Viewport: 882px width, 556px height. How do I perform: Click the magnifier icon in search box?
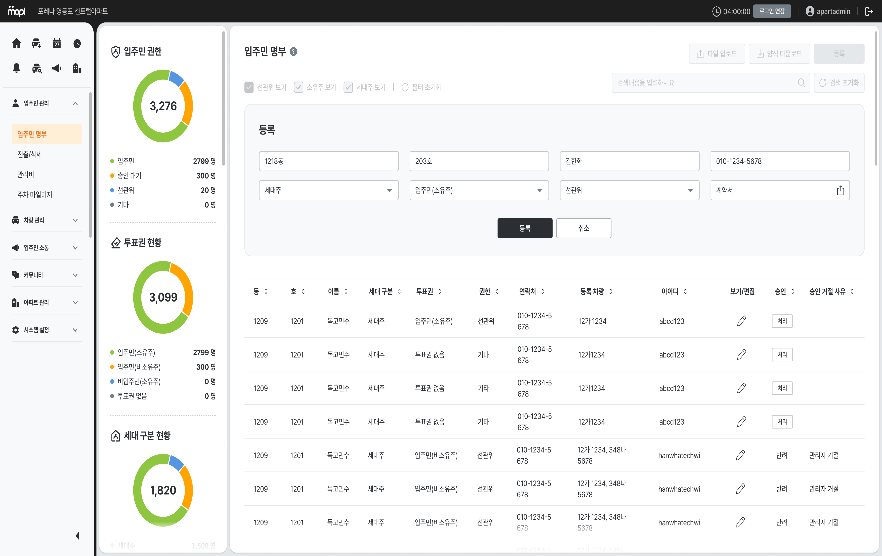801,83
